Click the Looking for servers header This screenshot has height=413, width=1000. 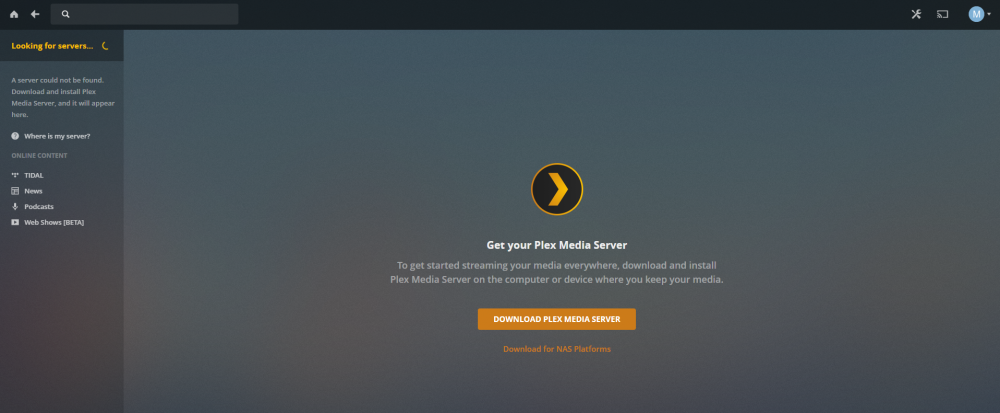tap(52, 46)
